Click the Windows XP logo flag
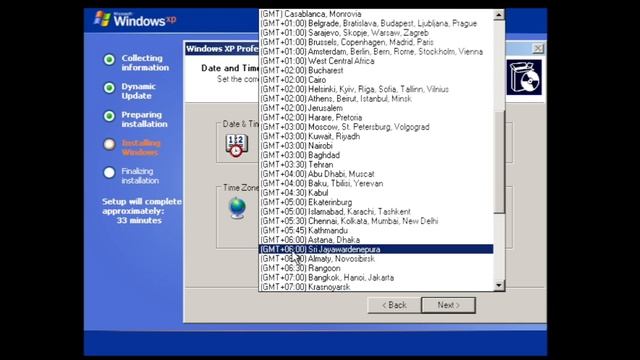 click(x=102, y=19)
